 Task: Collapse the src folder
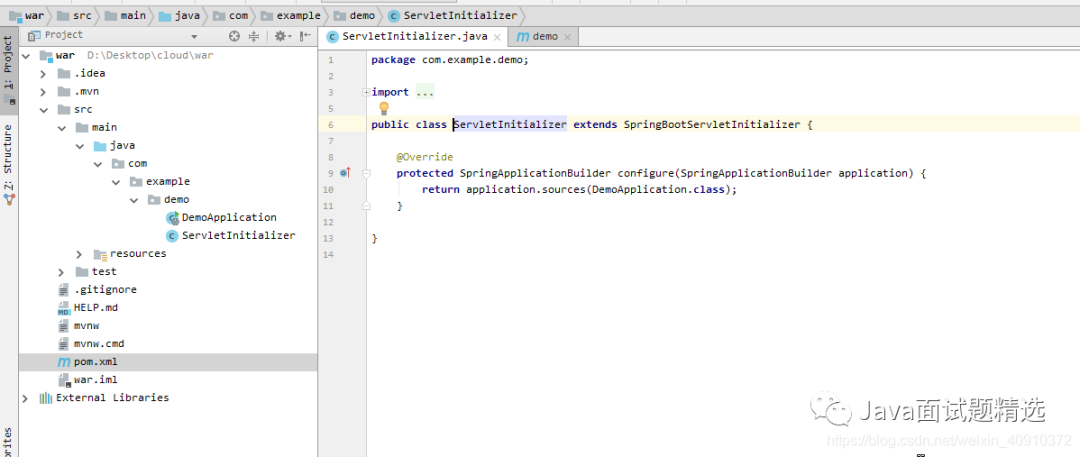(x=43, y=109)
